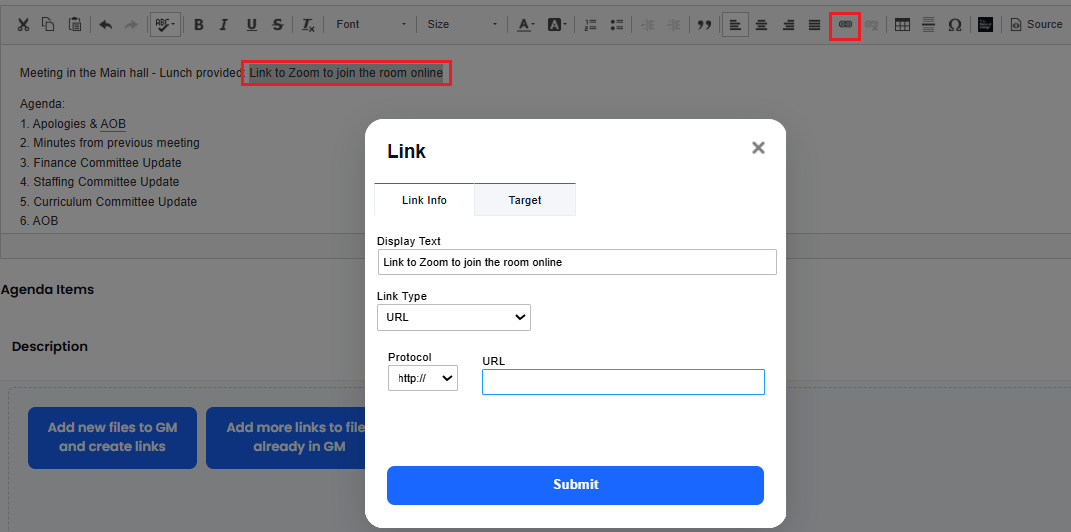
Task: Click the increase indent icon
Action: pyautogui.click(x=673, y=25)
